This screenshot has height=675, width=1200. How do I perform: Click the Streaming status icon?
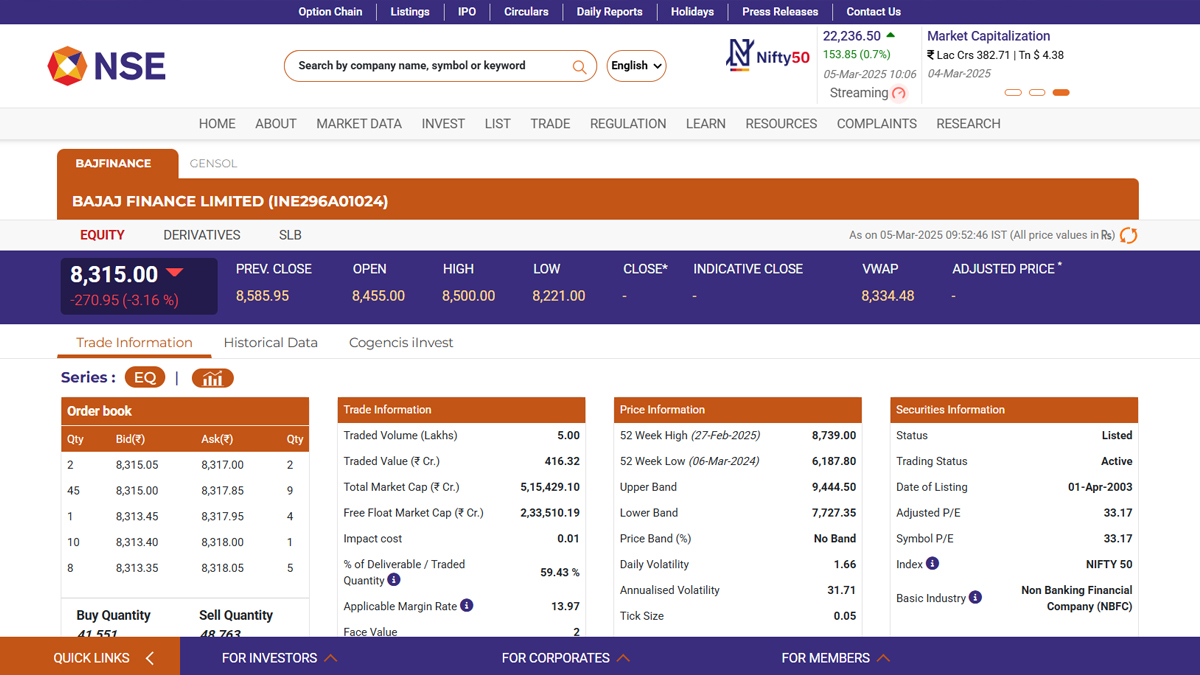(x=898, y=94)
